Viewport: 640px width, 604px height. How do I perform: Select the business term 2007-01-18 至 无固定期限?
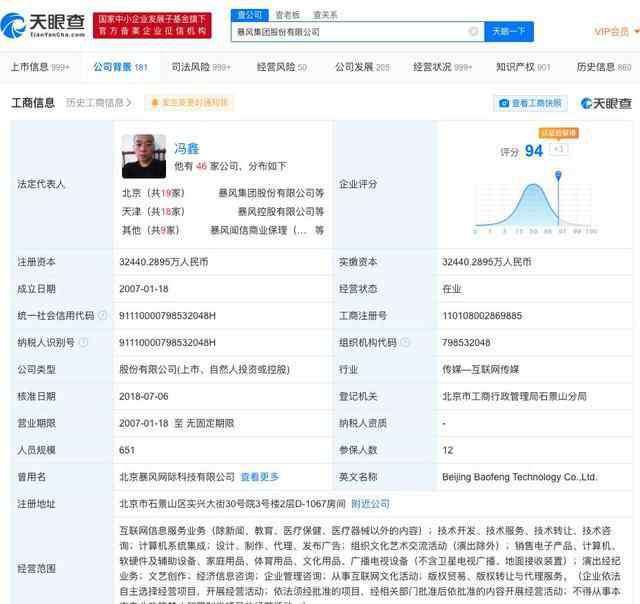(176, 423)
